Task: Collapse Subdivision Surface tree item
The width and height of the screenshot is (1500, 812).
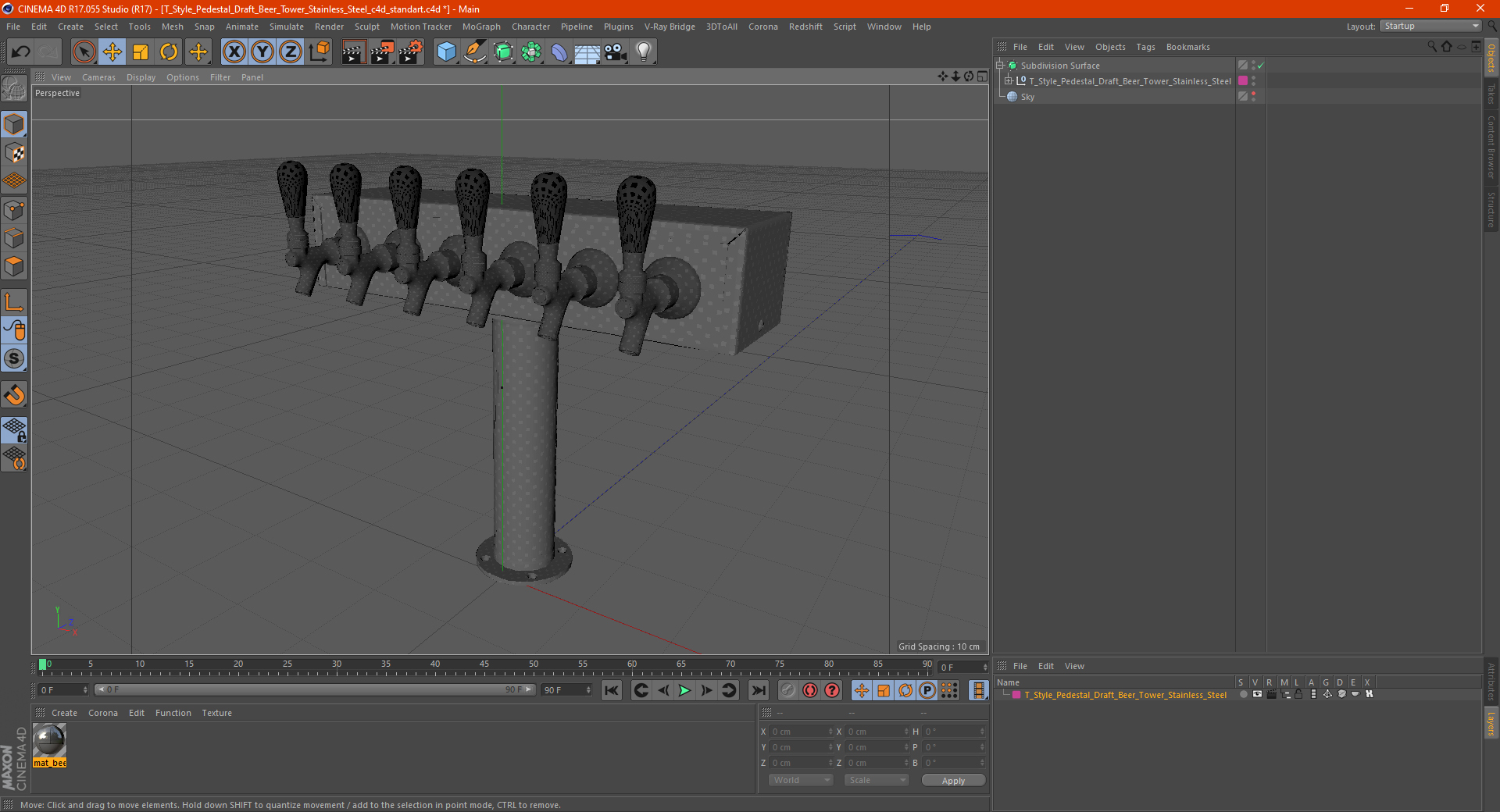Action: pos(1000,66)
